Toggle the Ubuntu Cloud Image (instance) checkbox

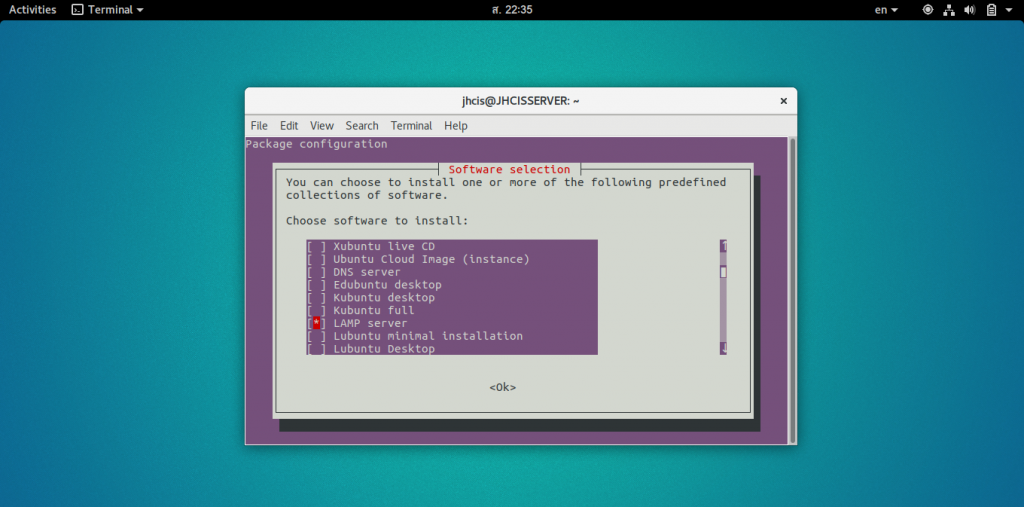[x=316, y=259]
